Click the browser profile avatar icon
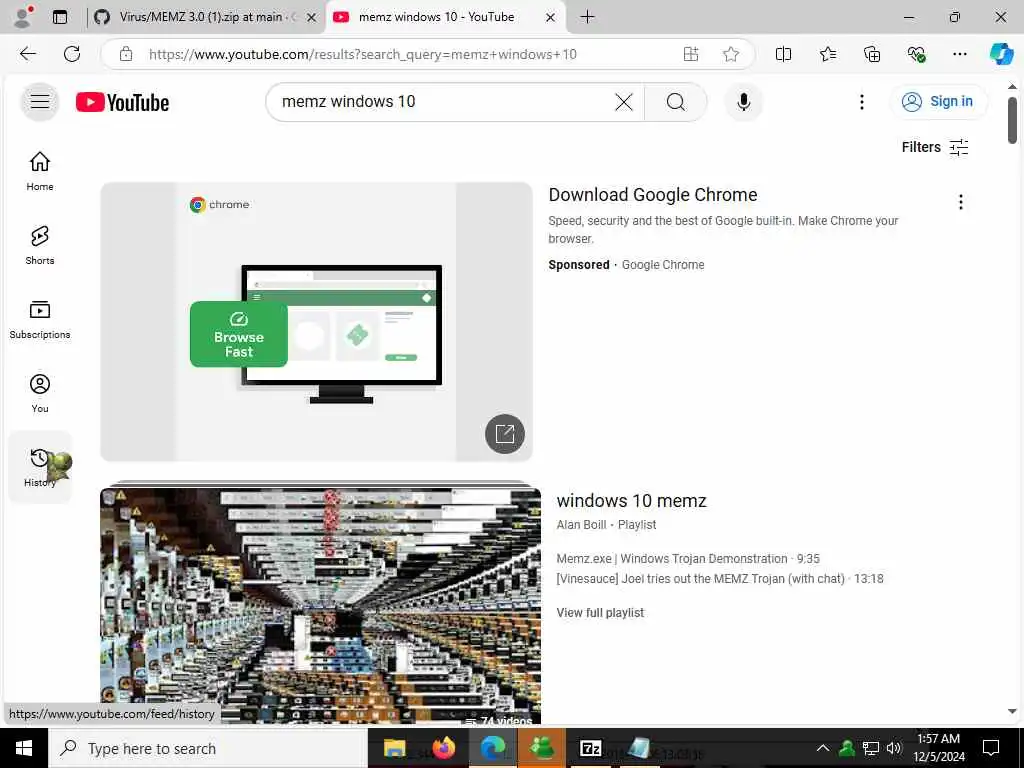This screenshot has height=768, width=1024. (x=23, y=17)
